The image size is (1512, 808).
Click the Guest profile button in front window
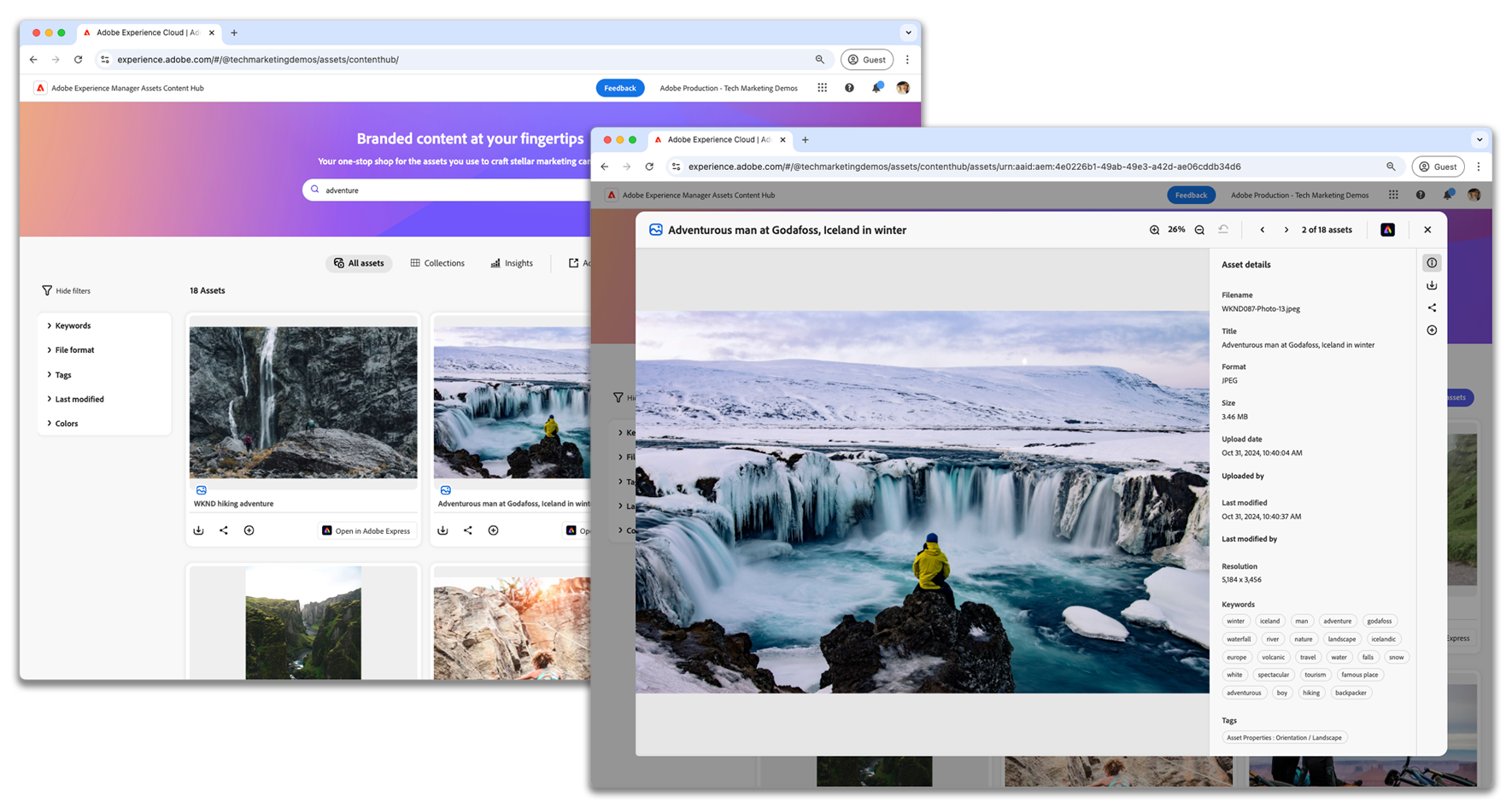click(x=1439, y=167)
